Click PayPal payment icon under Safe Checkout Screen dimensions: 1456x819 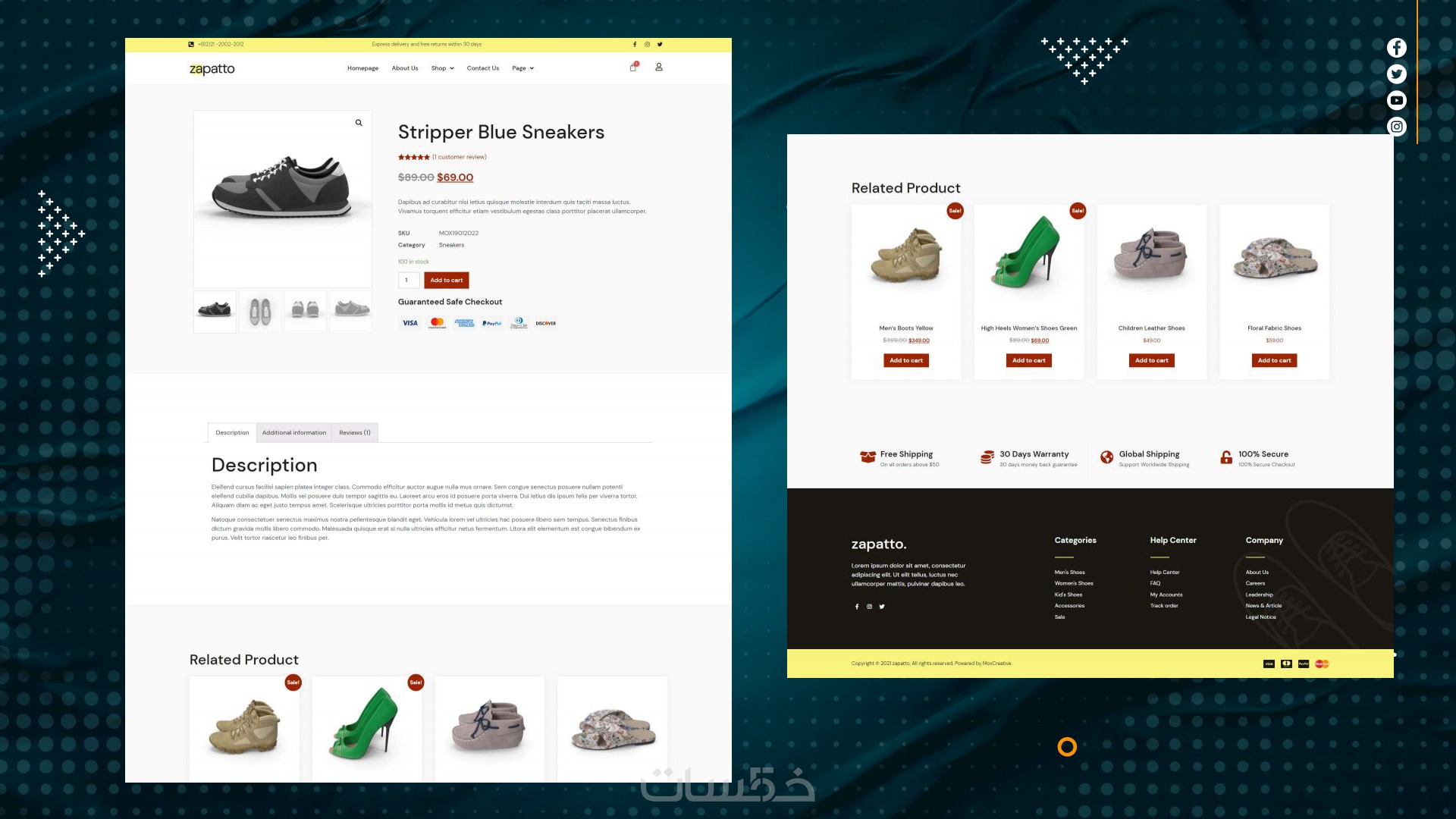pyautogui.click(x=491, y=323)
